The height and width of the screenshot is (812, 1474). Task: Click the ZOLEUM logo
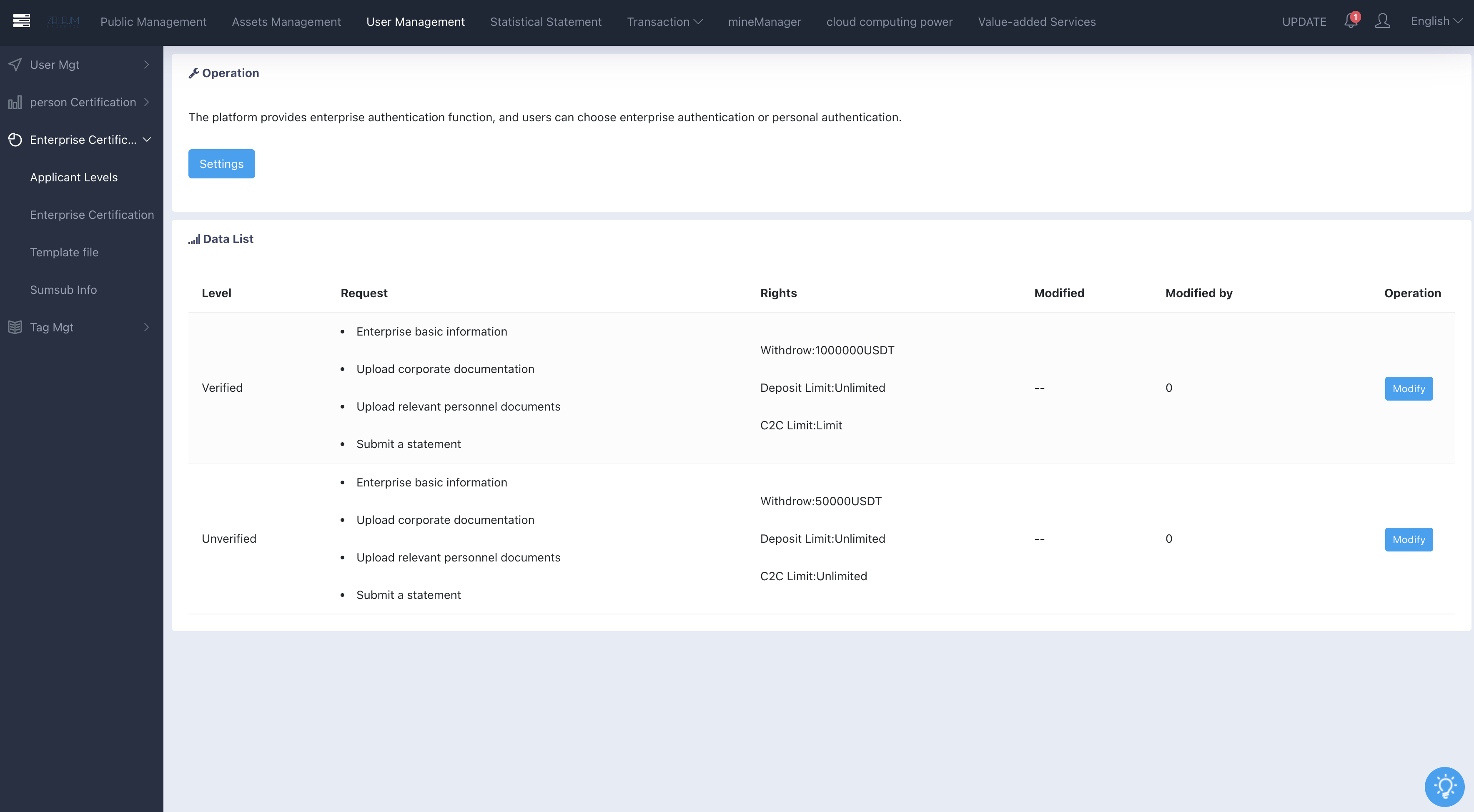tap(63, 21)
